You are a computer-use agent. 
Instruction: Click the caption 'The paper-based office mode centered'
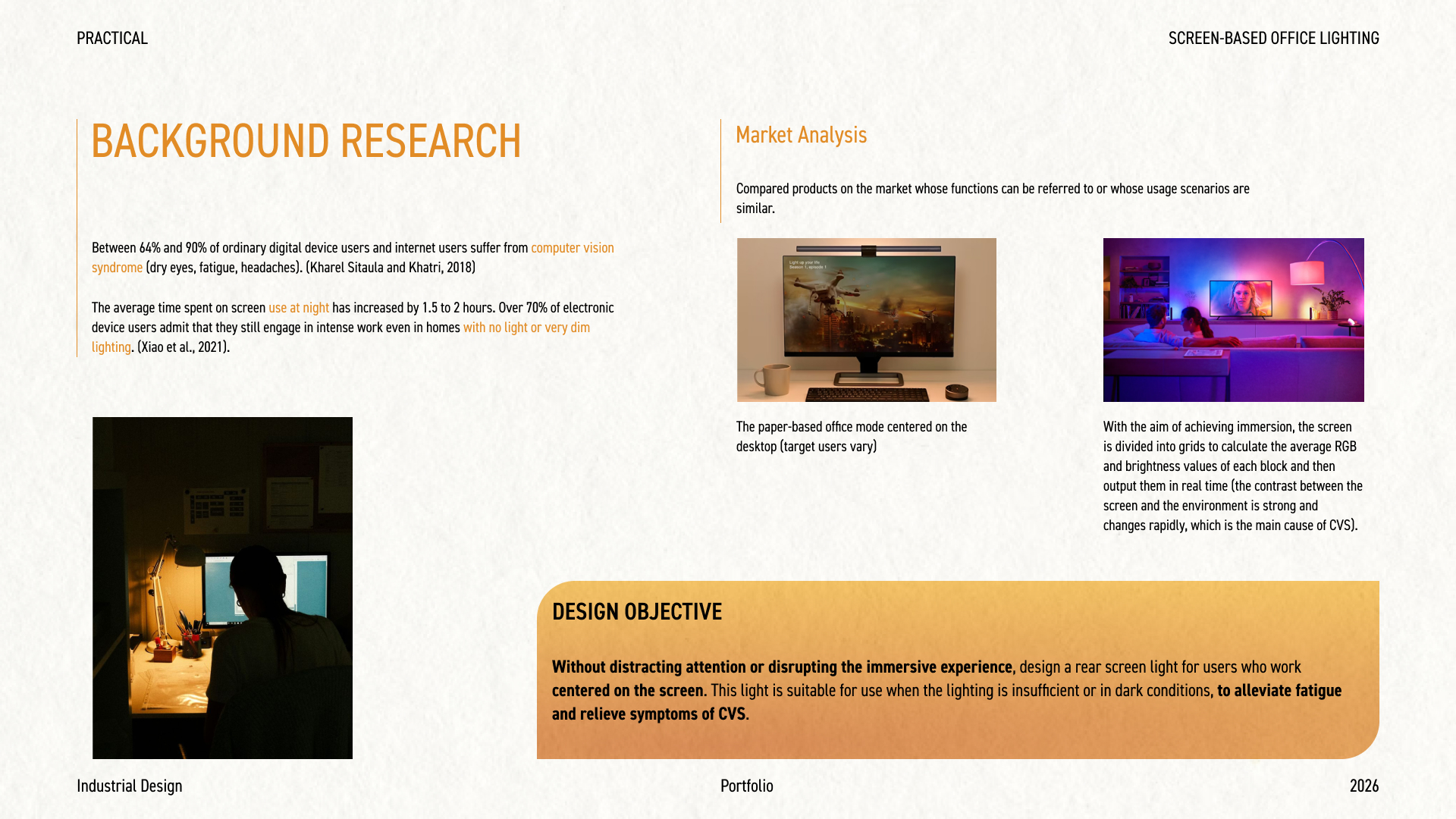(852, 437)
